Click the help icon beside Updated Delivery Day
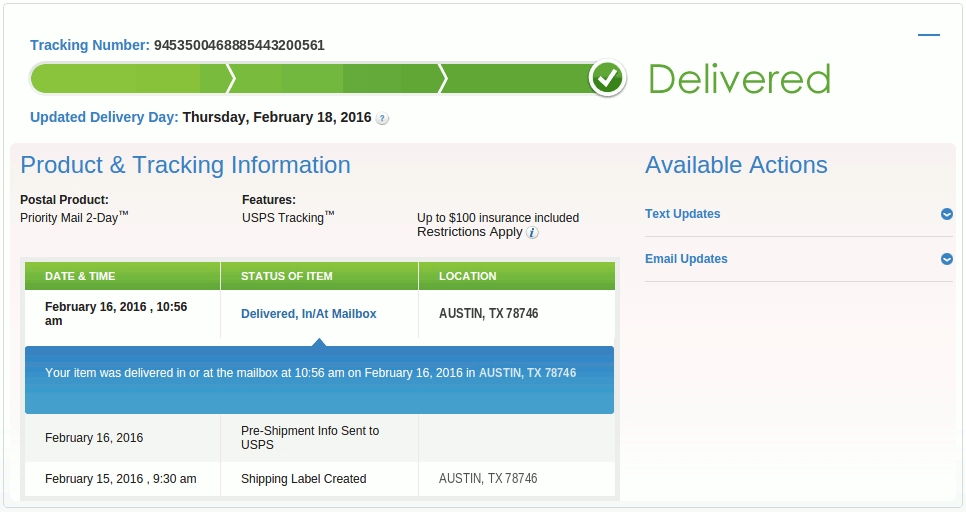Viewport: 966px width, 512px height. point(383,118)
